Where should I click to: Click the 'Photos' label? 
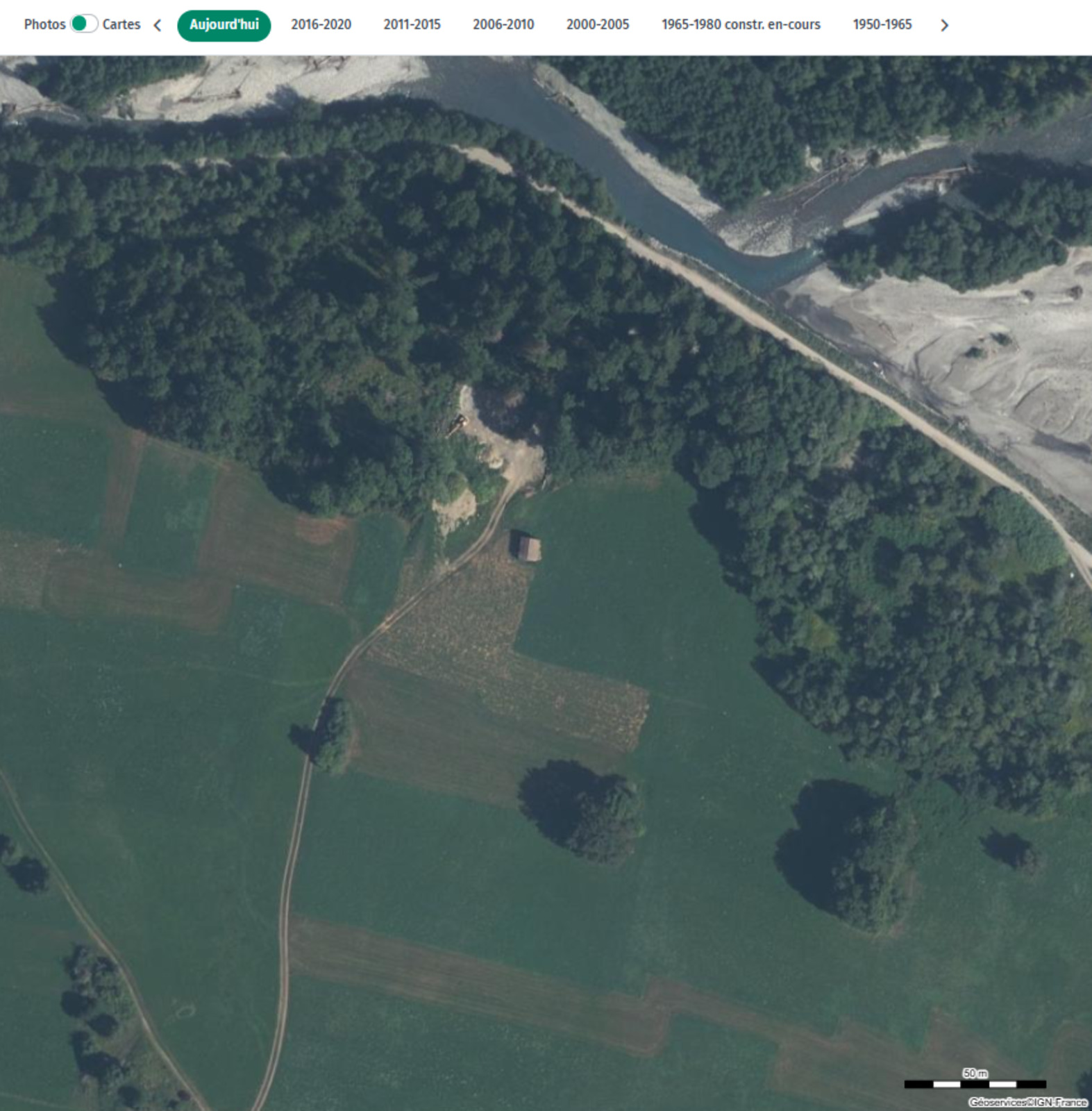[44, 24]
